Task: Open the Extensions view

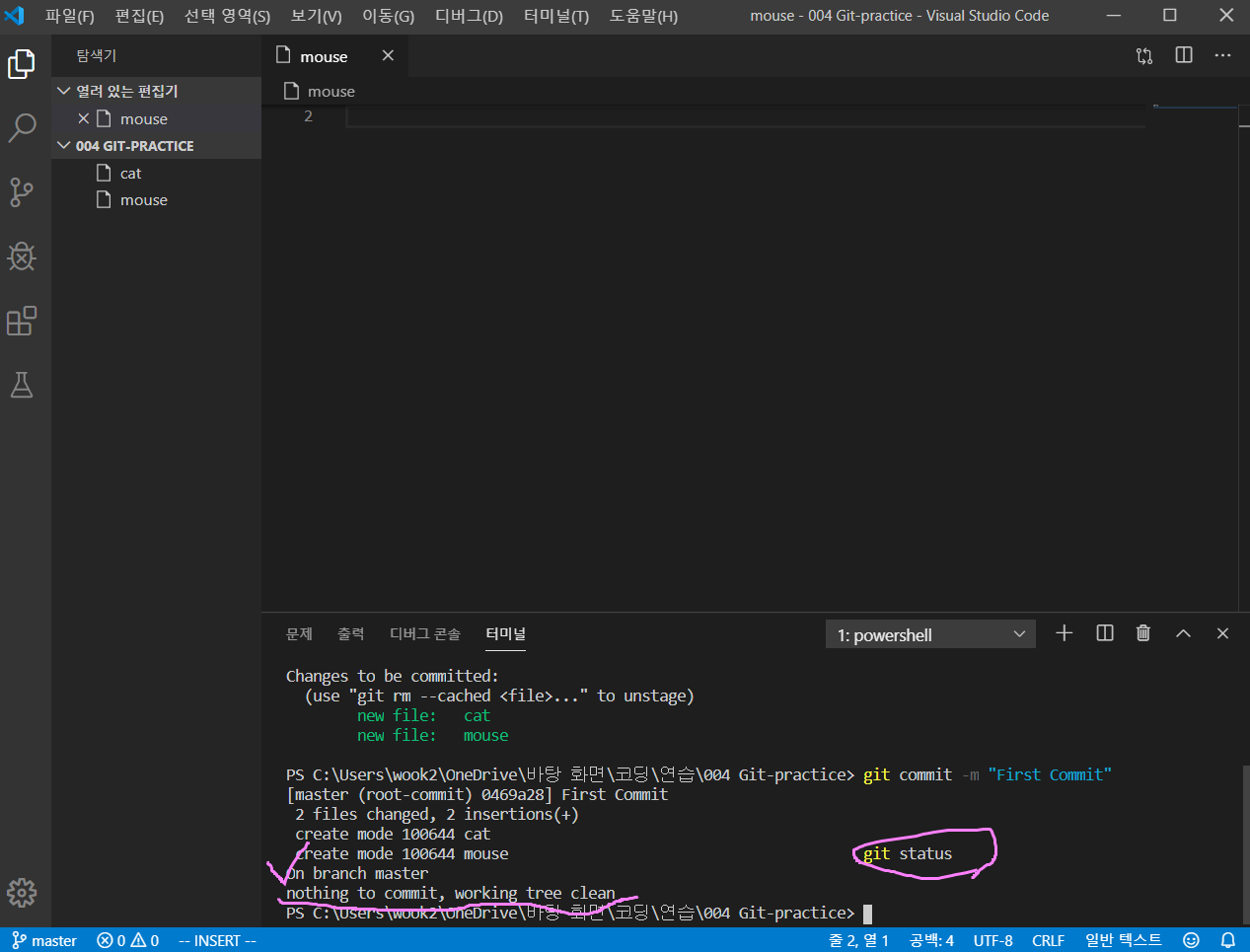Action: coord(22,321)
